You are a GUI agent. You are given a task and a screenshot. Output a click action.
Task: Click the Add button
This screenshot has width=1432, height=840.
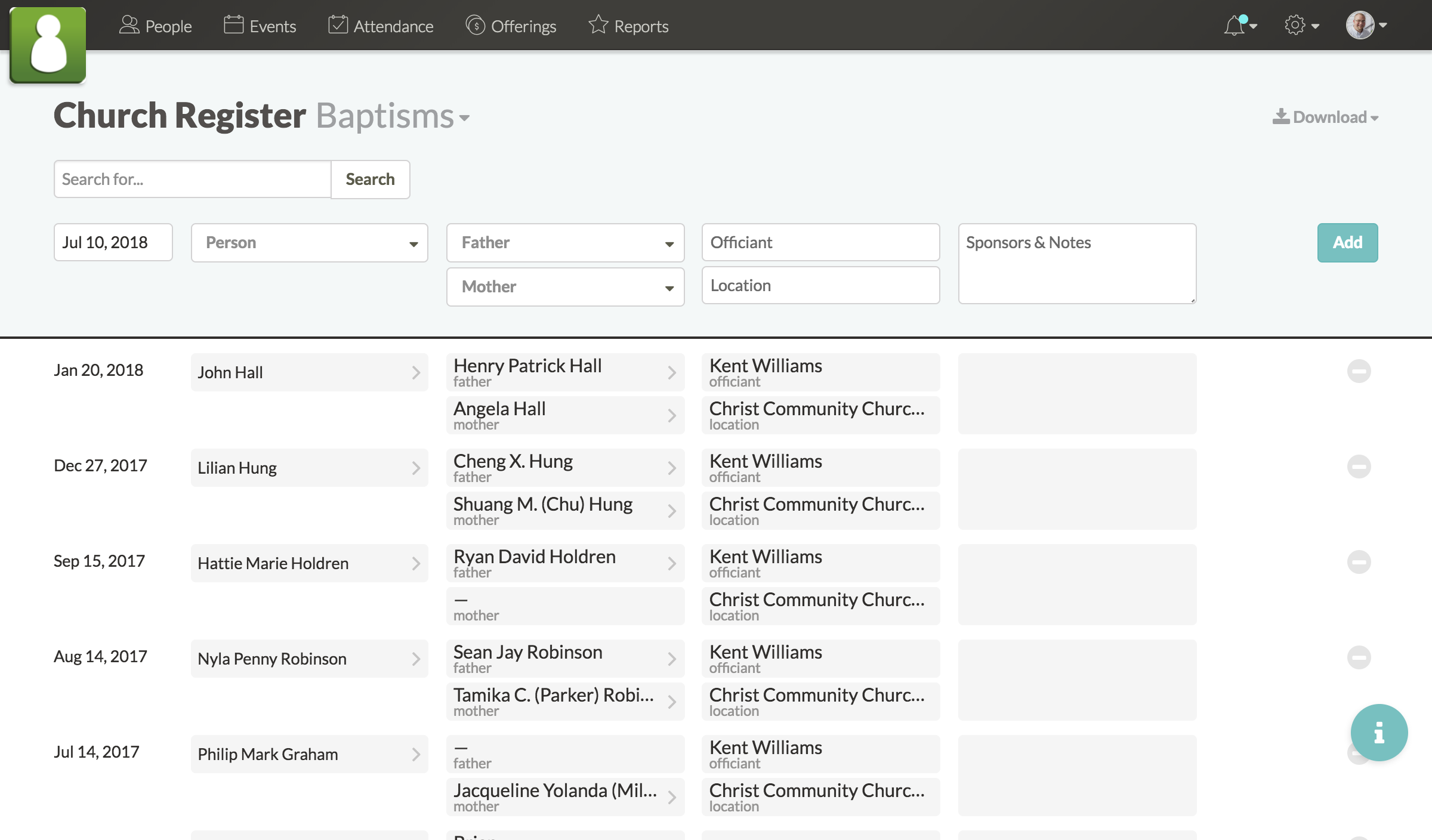pos(1347,242)
